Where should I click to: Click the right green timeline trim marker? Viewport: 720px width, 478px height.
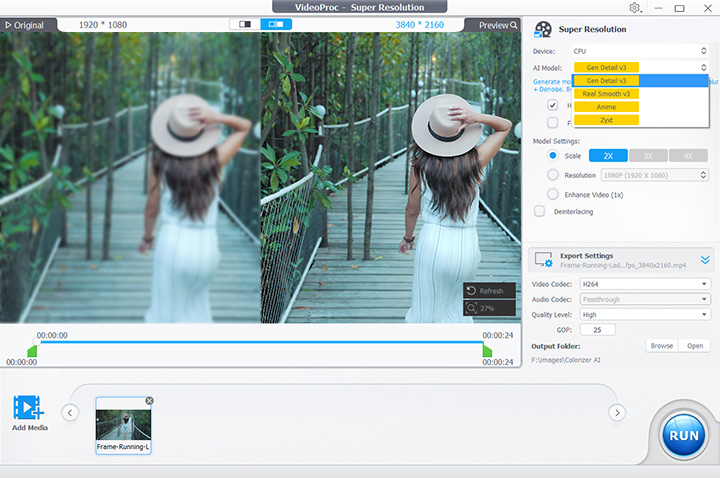[x=487, y=351]
